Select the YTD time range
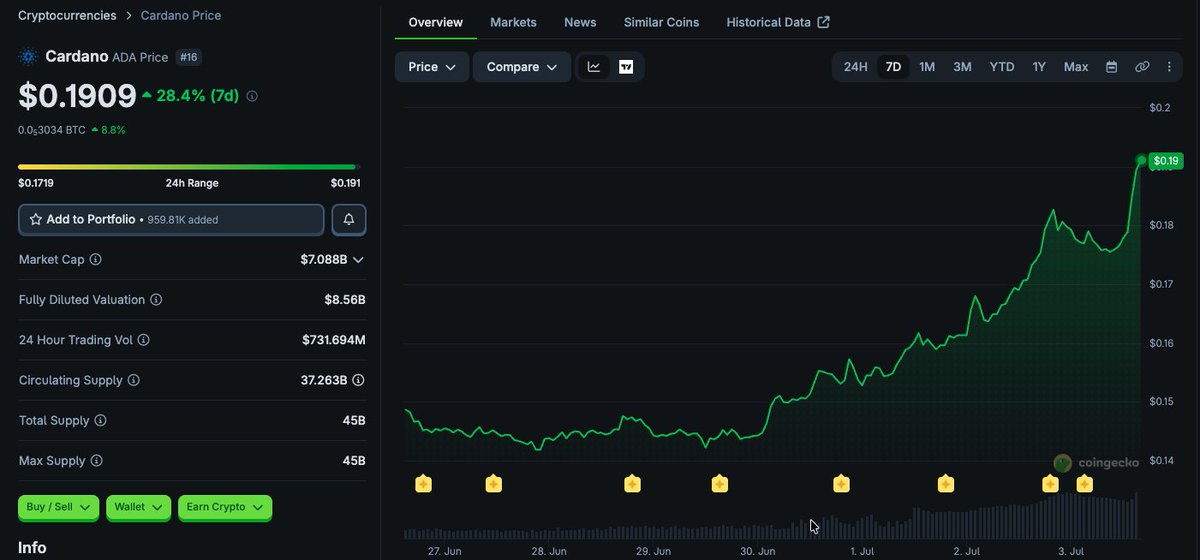Screen dimensions: 1200x560 pos(1002,67)
